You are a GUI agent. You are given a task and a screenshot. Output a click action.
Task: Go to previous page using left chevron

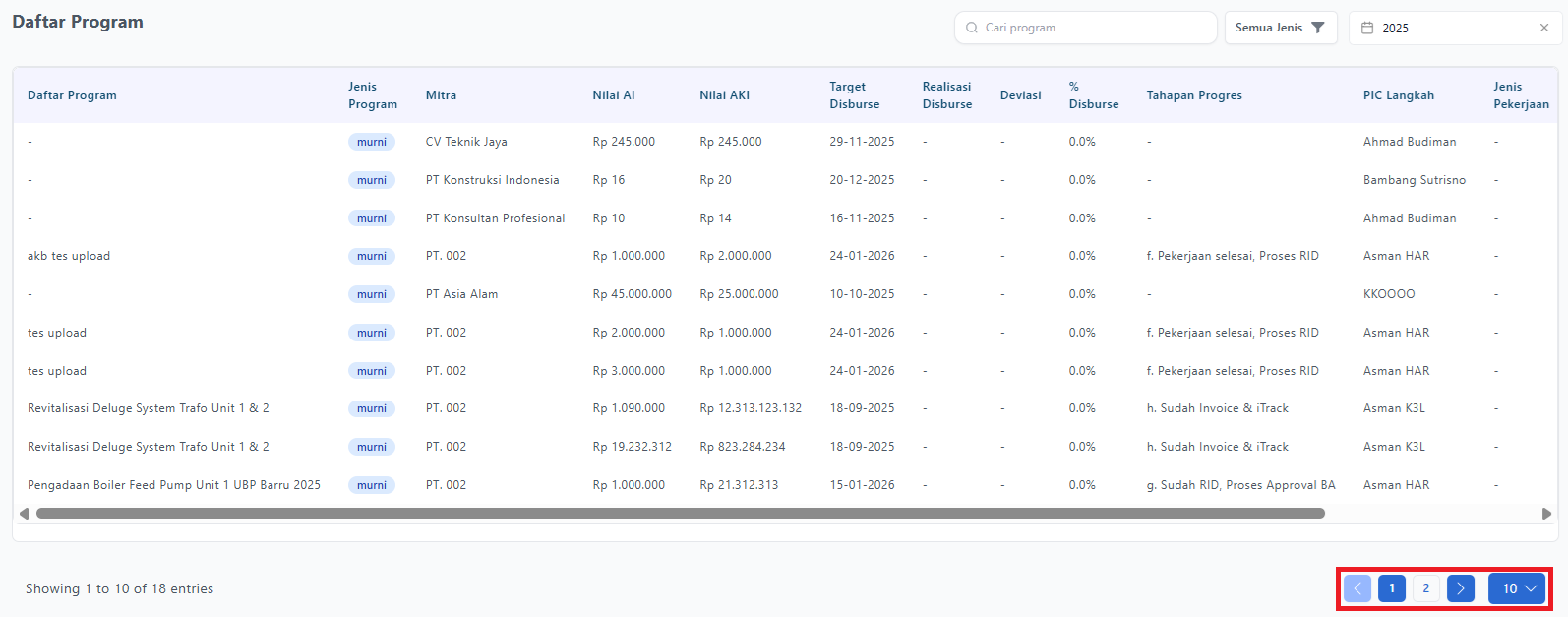pyautogui.click(x=1357, y=588)
